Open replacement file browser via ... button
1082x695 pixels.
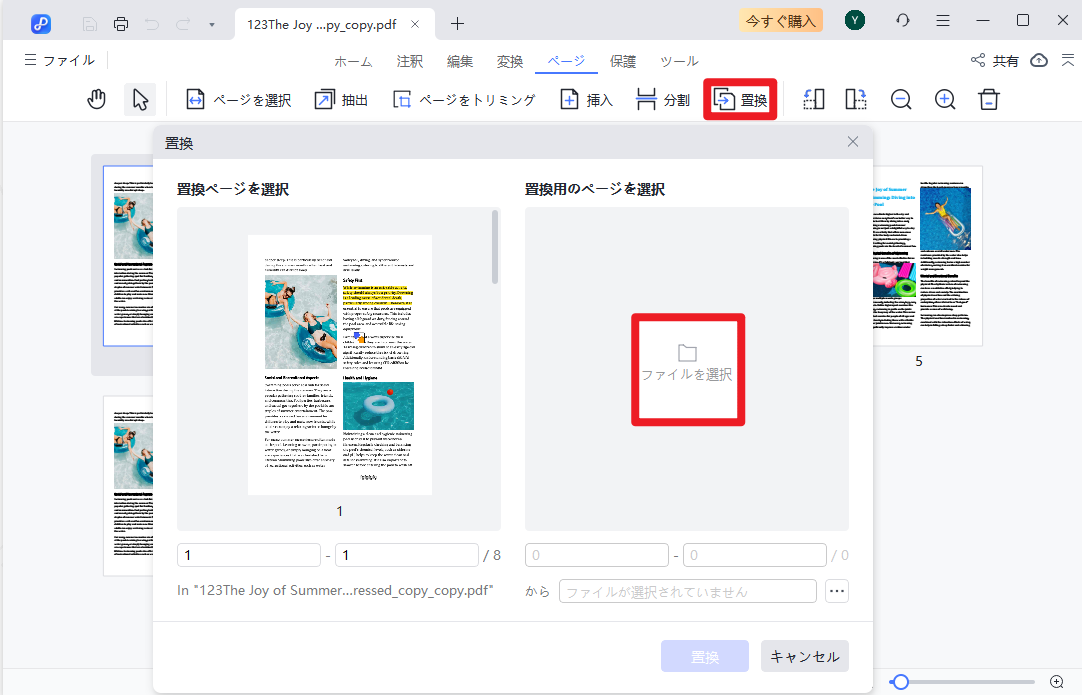pos(837,590)
